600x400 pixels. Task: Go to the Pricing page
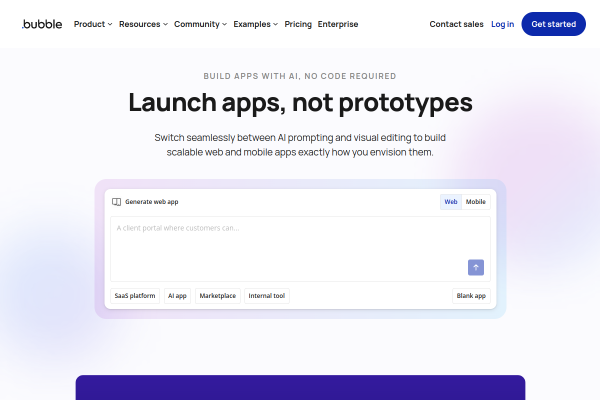pyautogui.click(x=298, y=24)
